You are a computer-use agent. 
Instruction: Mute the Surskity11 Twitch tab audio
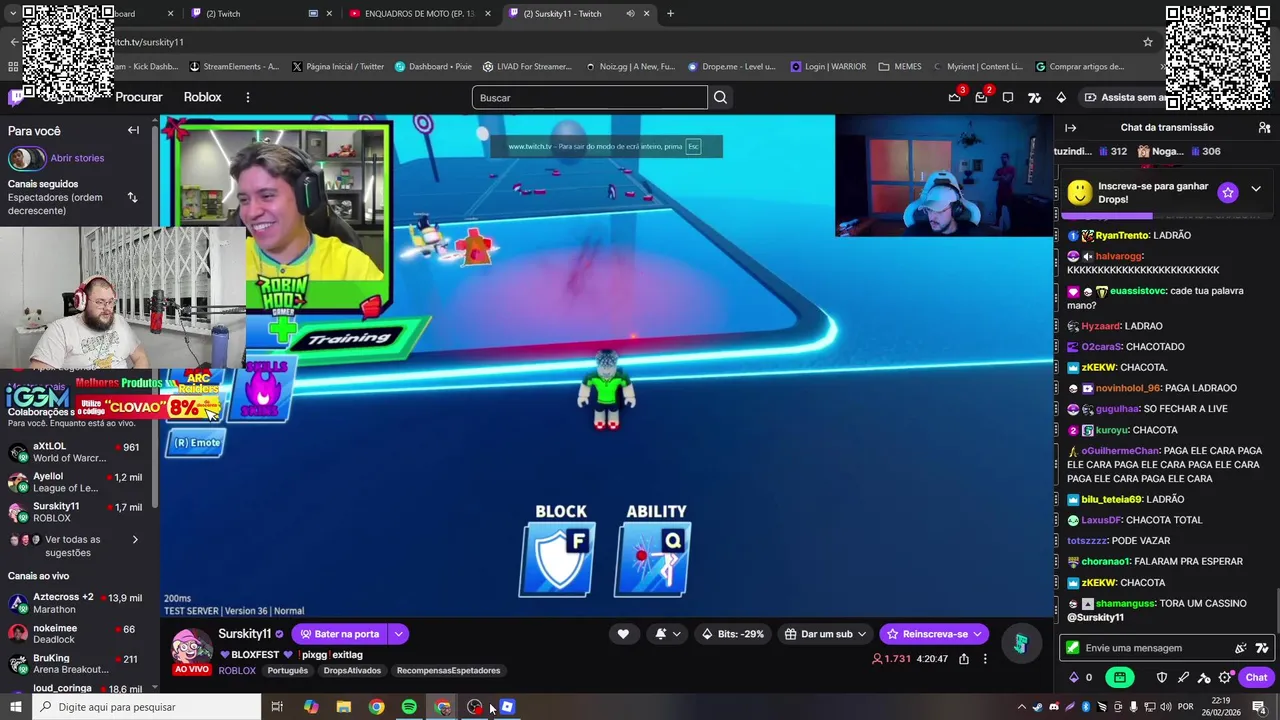(630, 14)
